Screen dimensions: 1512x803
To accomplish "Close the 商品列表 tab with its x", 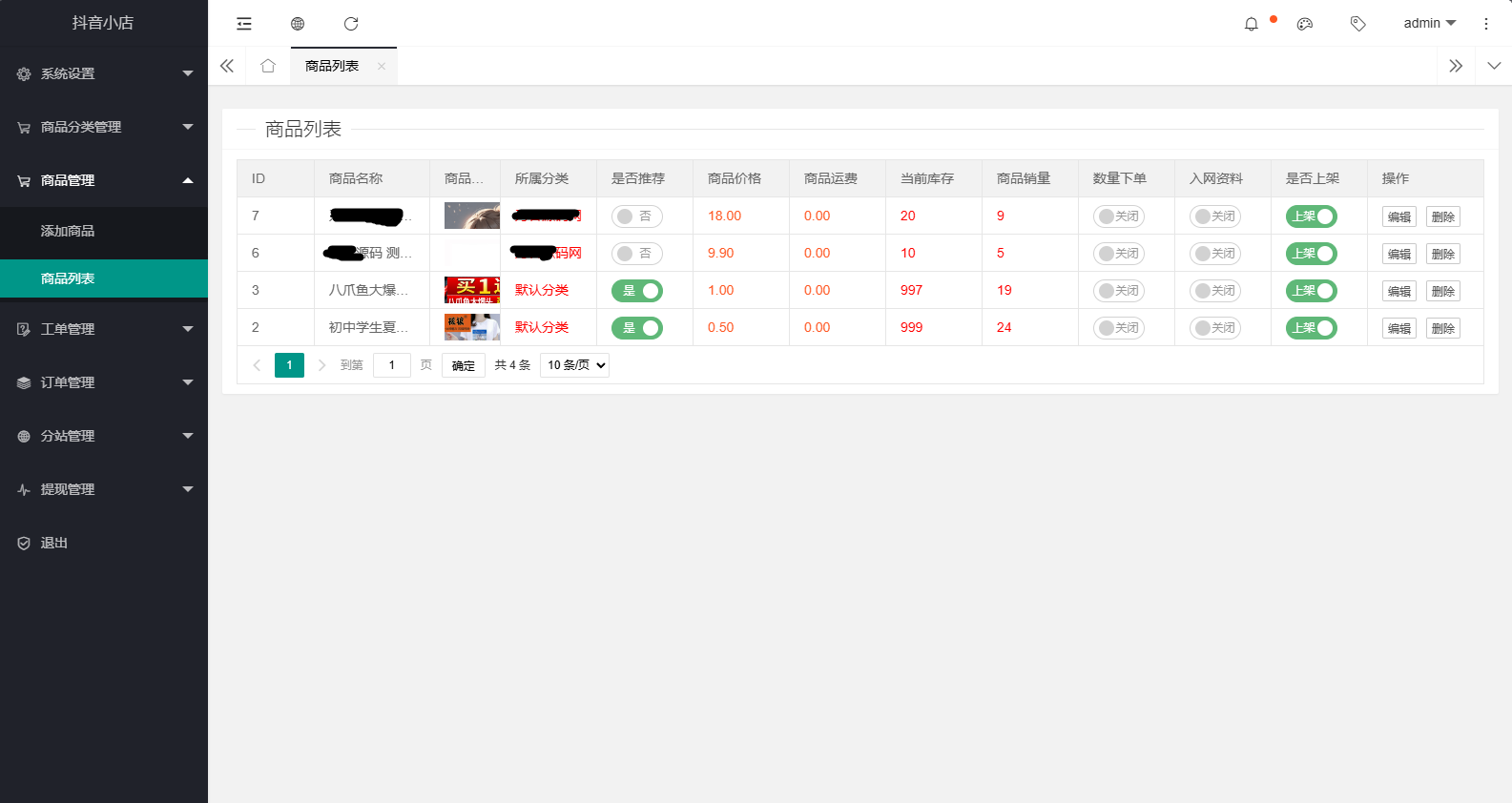I will pyautogui.click(x=382, y=66).
